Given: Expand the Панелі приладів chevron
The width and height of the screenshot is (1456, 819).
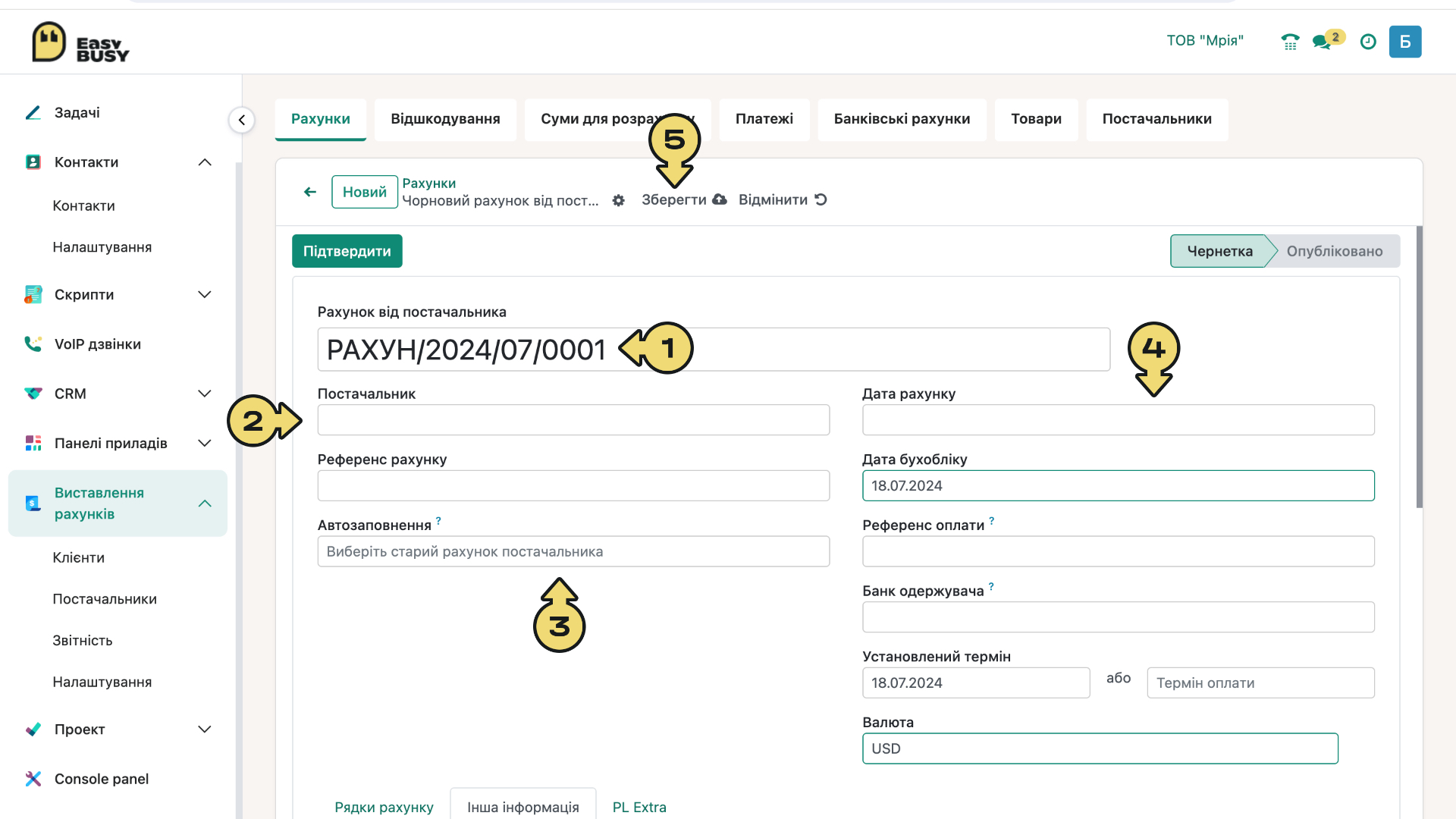Looking at the screenshot, I should click(205, 443).
